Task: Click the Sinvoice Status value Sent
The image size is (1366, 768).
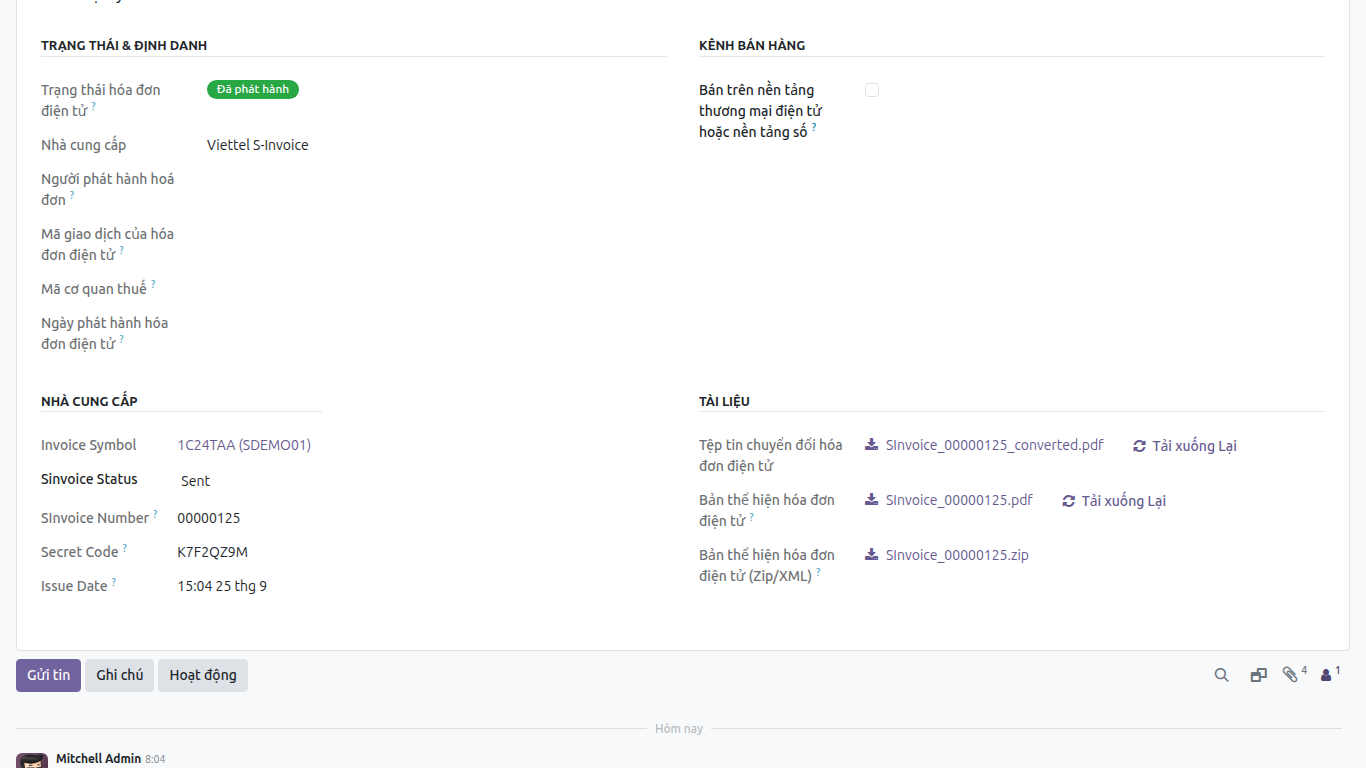Action: (195, 481)
